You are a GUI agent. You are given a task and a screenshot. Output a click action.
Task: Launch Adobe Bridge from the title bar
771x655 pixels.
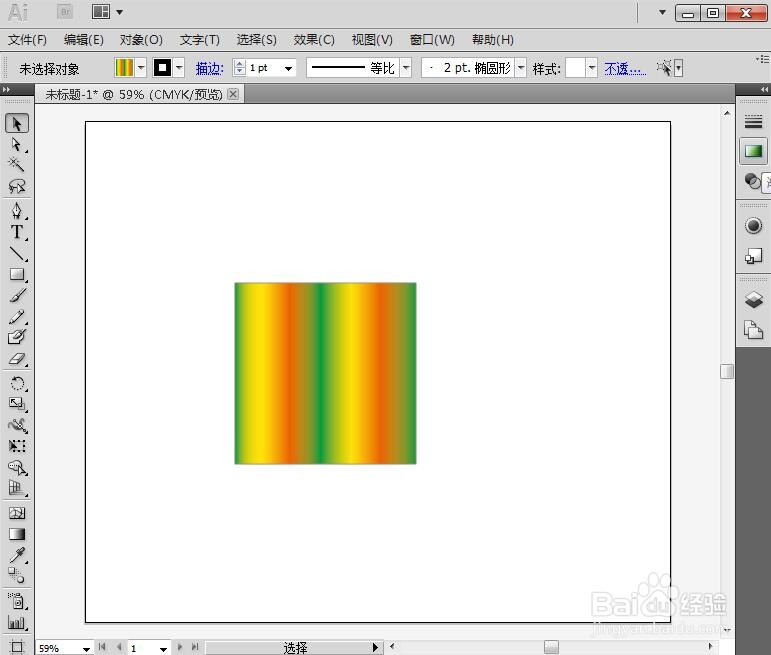point(65,12)
